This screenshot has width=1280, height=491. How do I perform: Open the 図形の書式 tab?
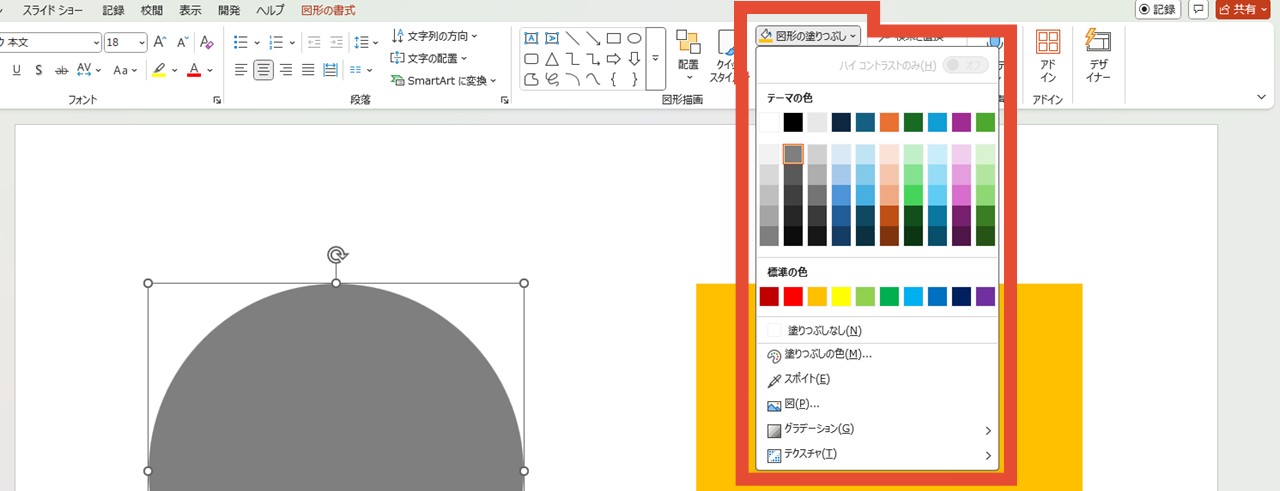pyautogui.click(x=328, y=10)
